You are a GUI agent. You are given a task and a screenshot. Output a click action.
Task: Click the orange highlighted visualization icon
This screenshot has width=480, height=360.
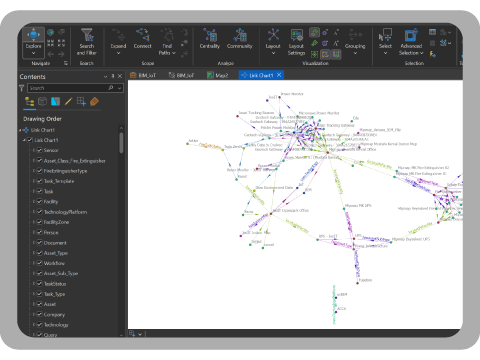point(325,54)
